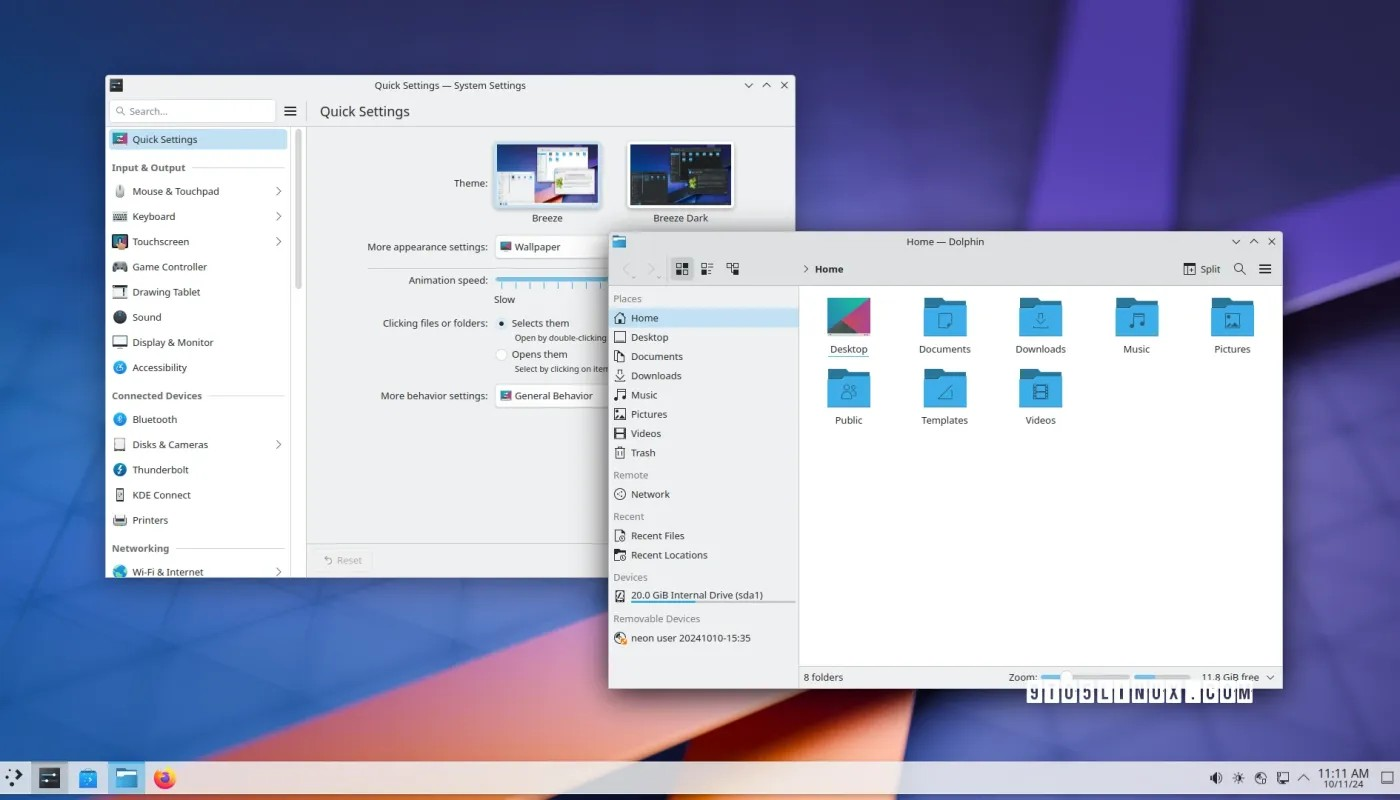Switch Dolphin to Details view mode
Screen dimensions: 1400x800
tap(732, 268)
